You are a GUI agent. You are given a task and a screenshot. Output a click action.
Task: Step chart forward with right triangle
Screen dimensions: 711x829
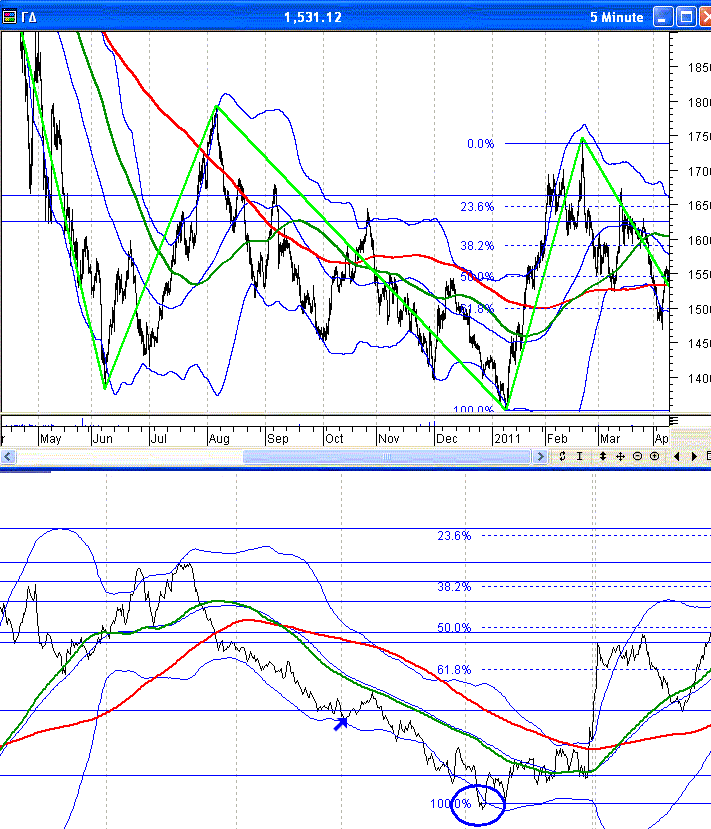click(694, 456)
